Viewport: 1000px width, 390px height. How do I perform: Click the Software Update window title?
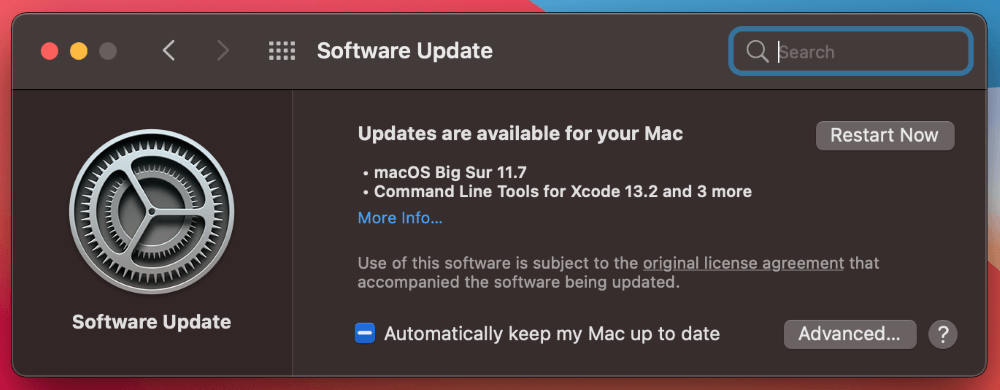[x=404, y=51]
